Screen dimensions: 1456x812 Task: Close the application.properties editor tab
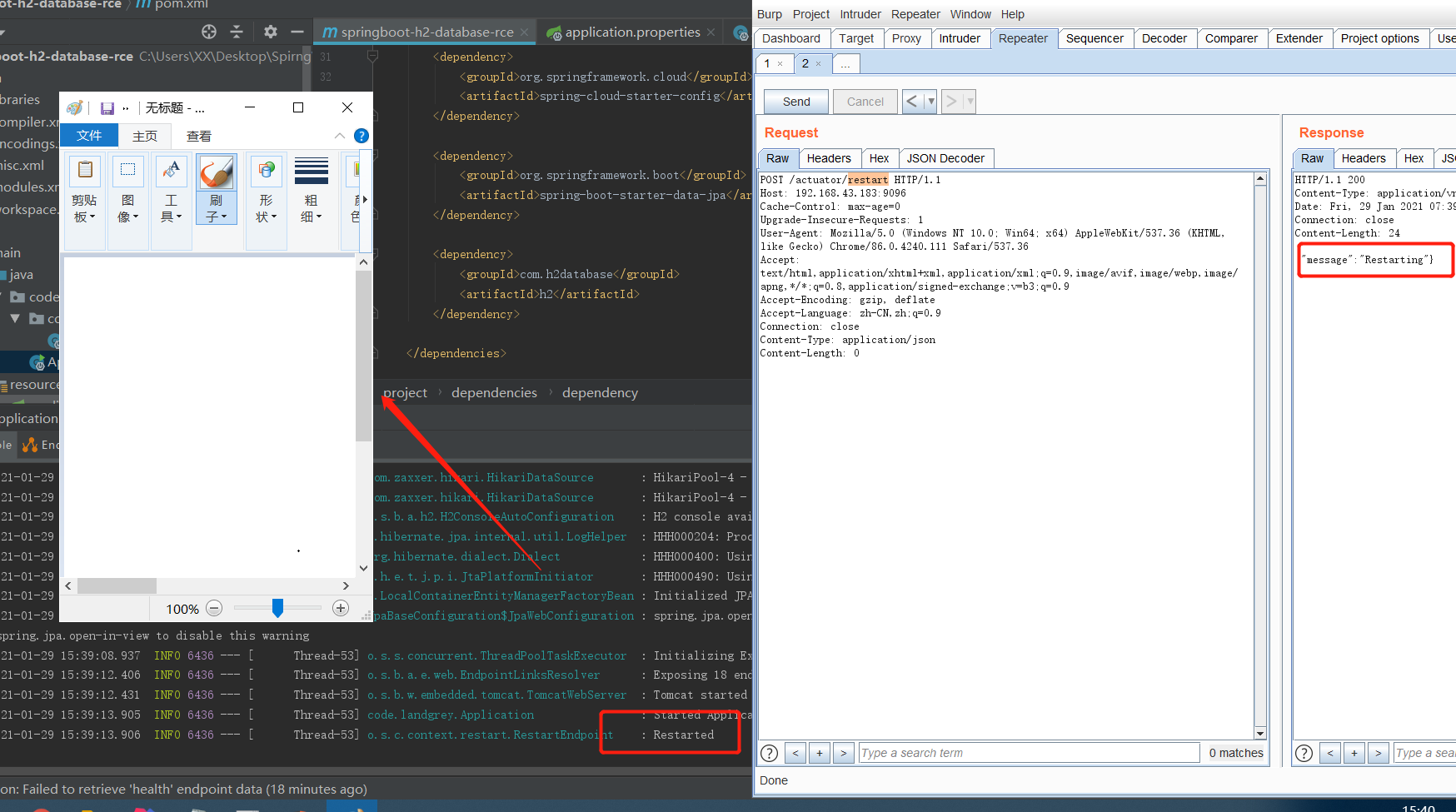[711, 32]
